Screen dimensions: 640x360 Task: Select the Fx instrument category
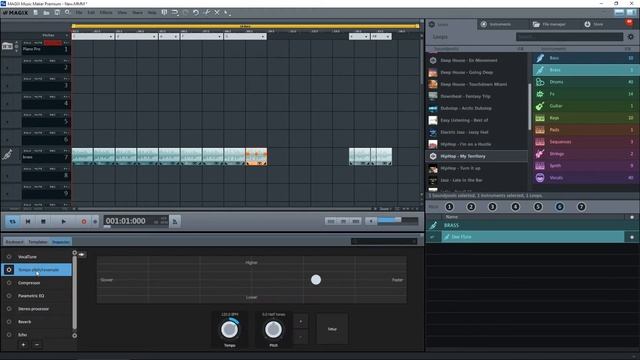tap(586, 94)
